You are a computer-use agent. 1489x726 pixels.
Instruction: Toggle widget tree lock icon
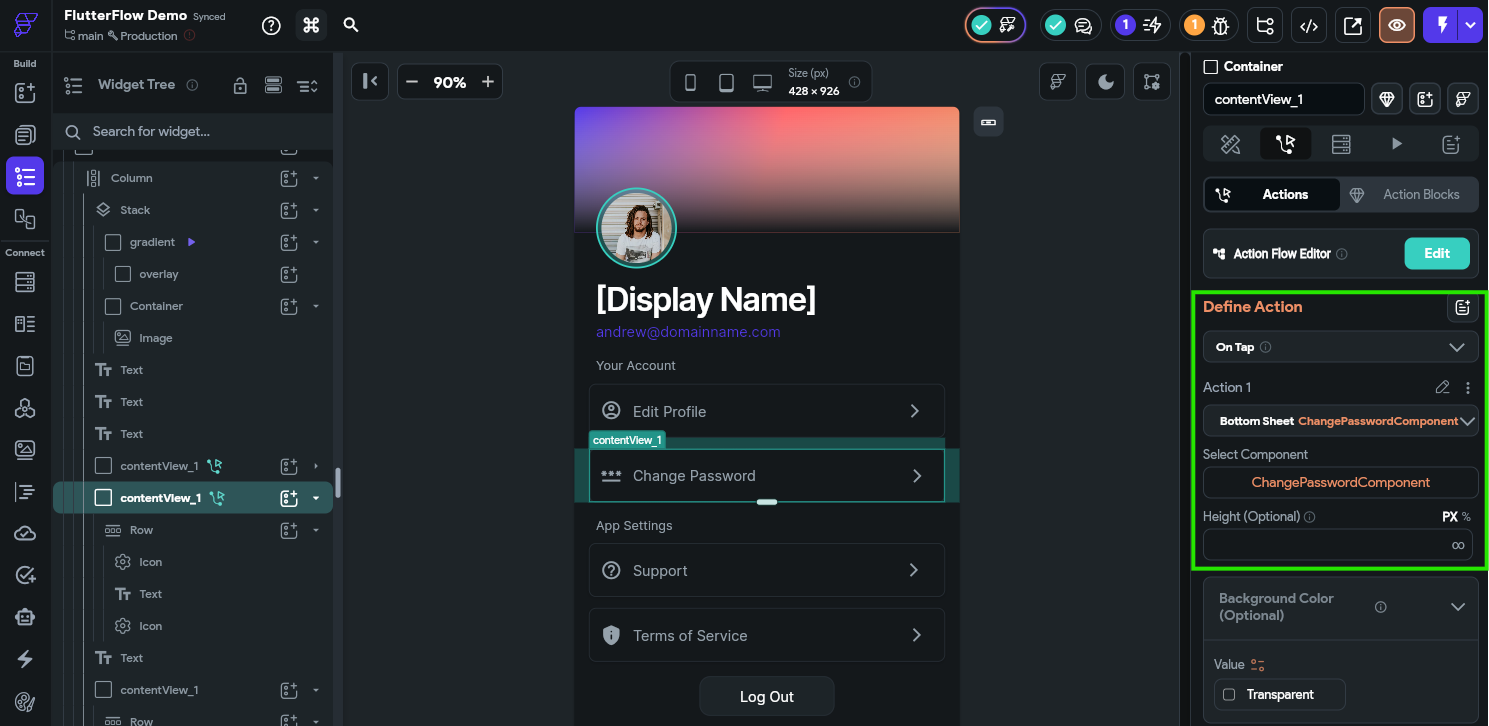click(x=240, y=86)
